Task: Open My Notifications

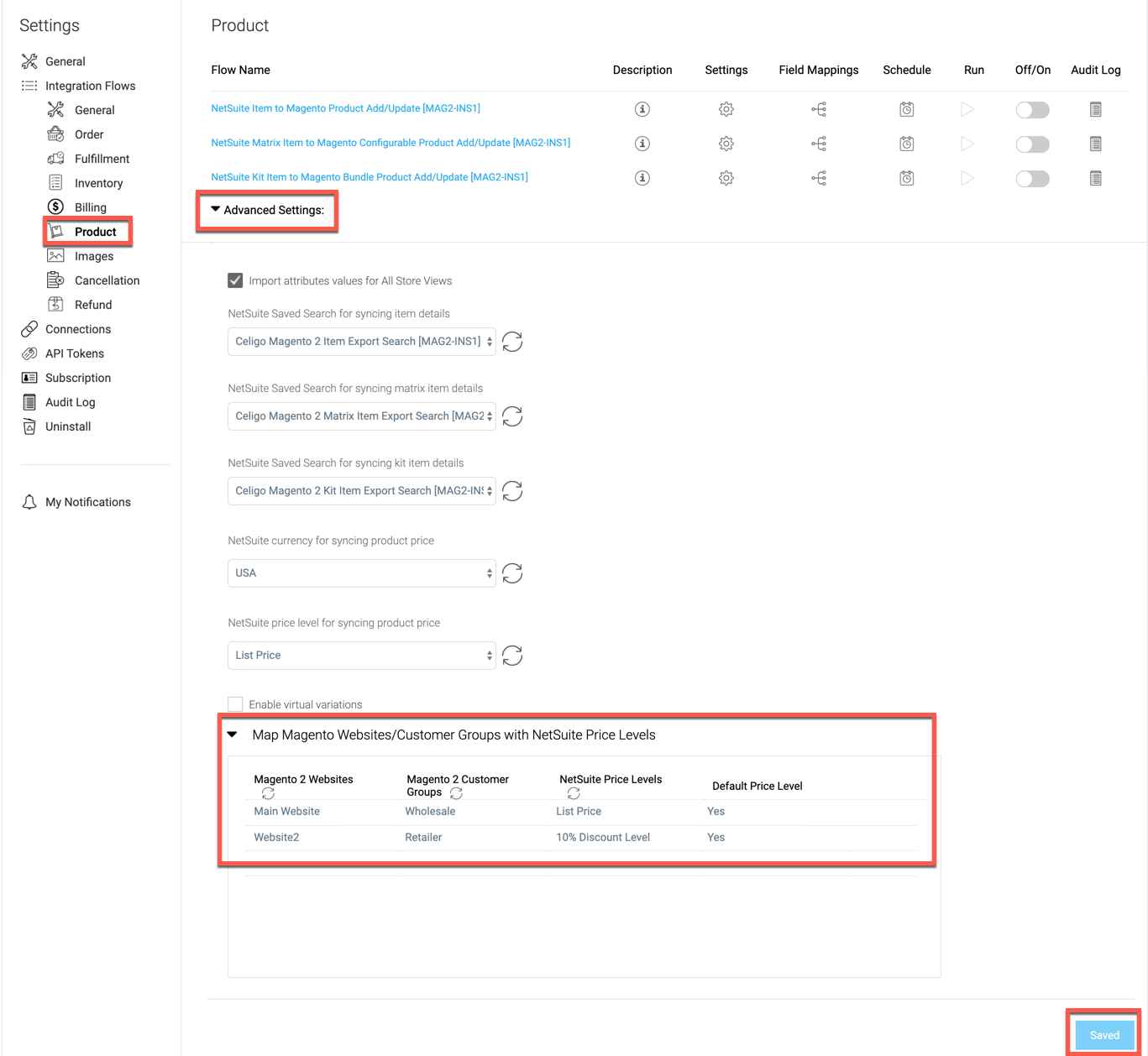Action: point(76,502)
